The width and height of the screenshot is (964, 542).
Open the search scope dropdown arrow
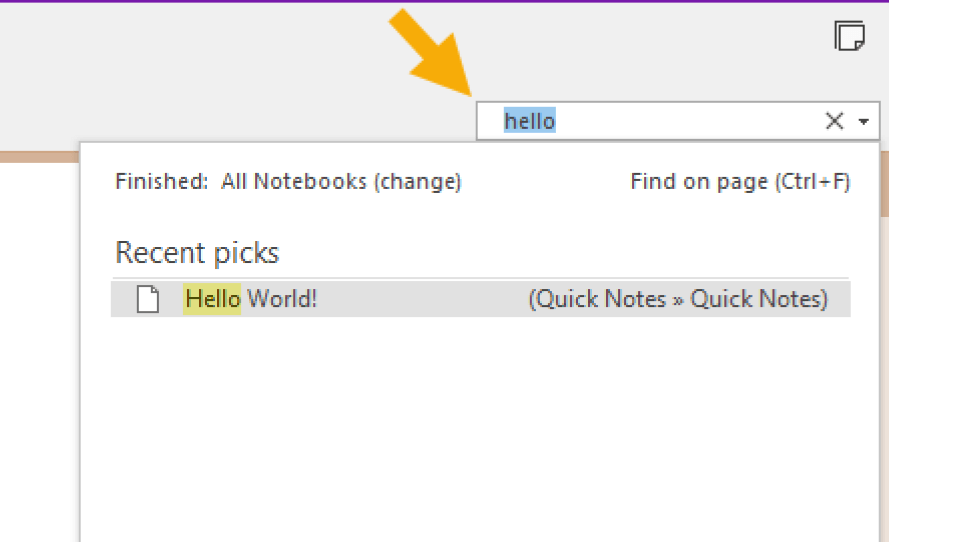click(x=864, y=122)
